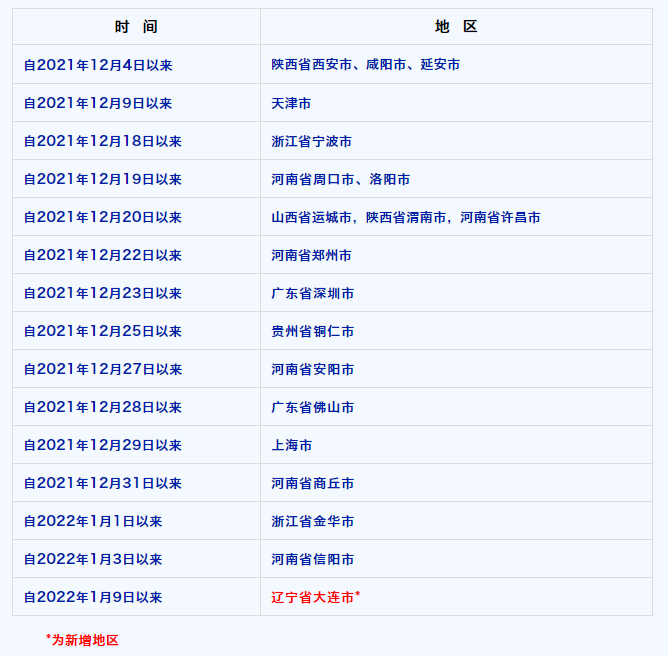Click the 天津市 cell

[x=456, y=103]
